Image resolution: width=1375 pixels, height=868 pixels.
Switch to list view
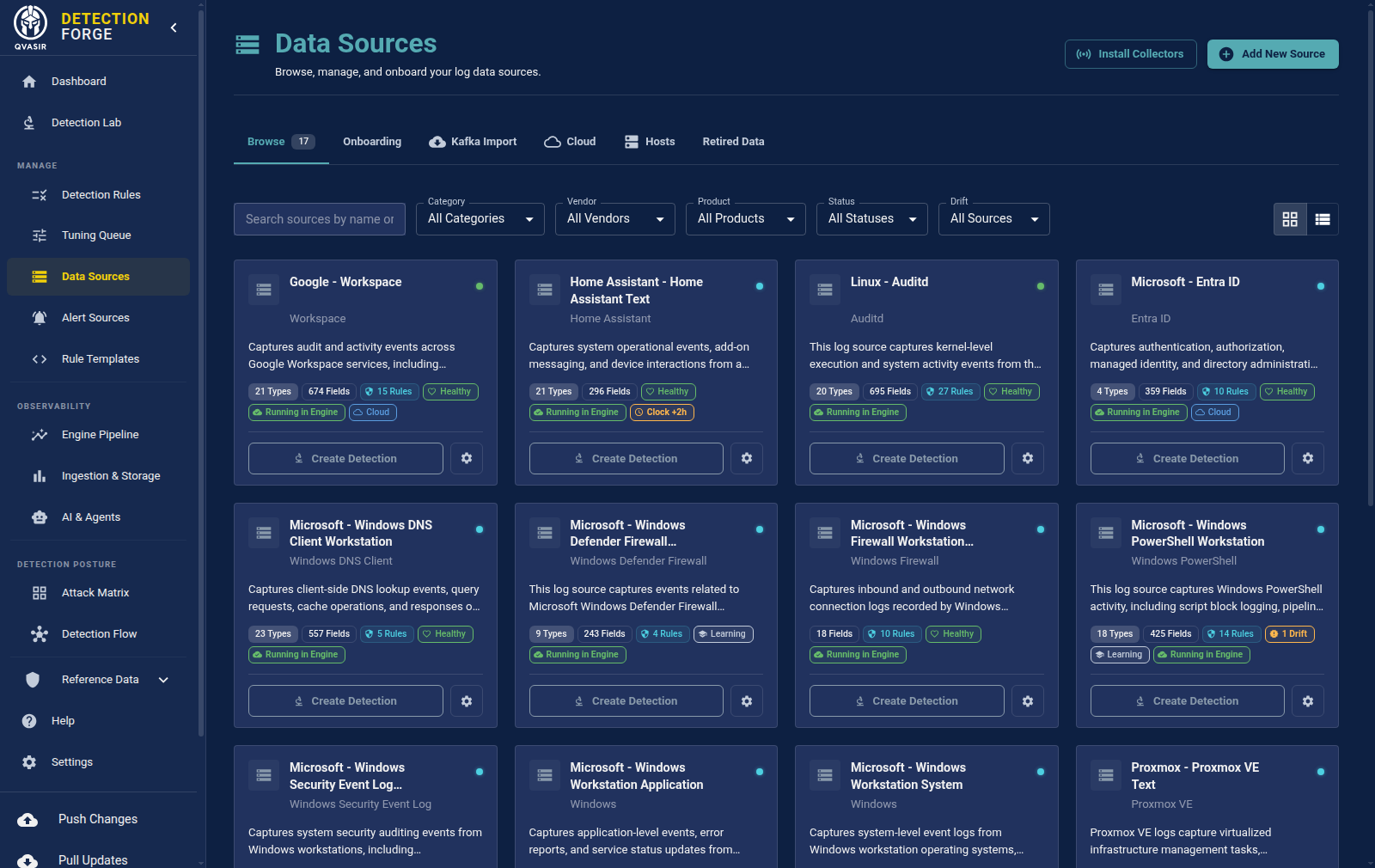pyautogui.click(x=1323, y=219)
